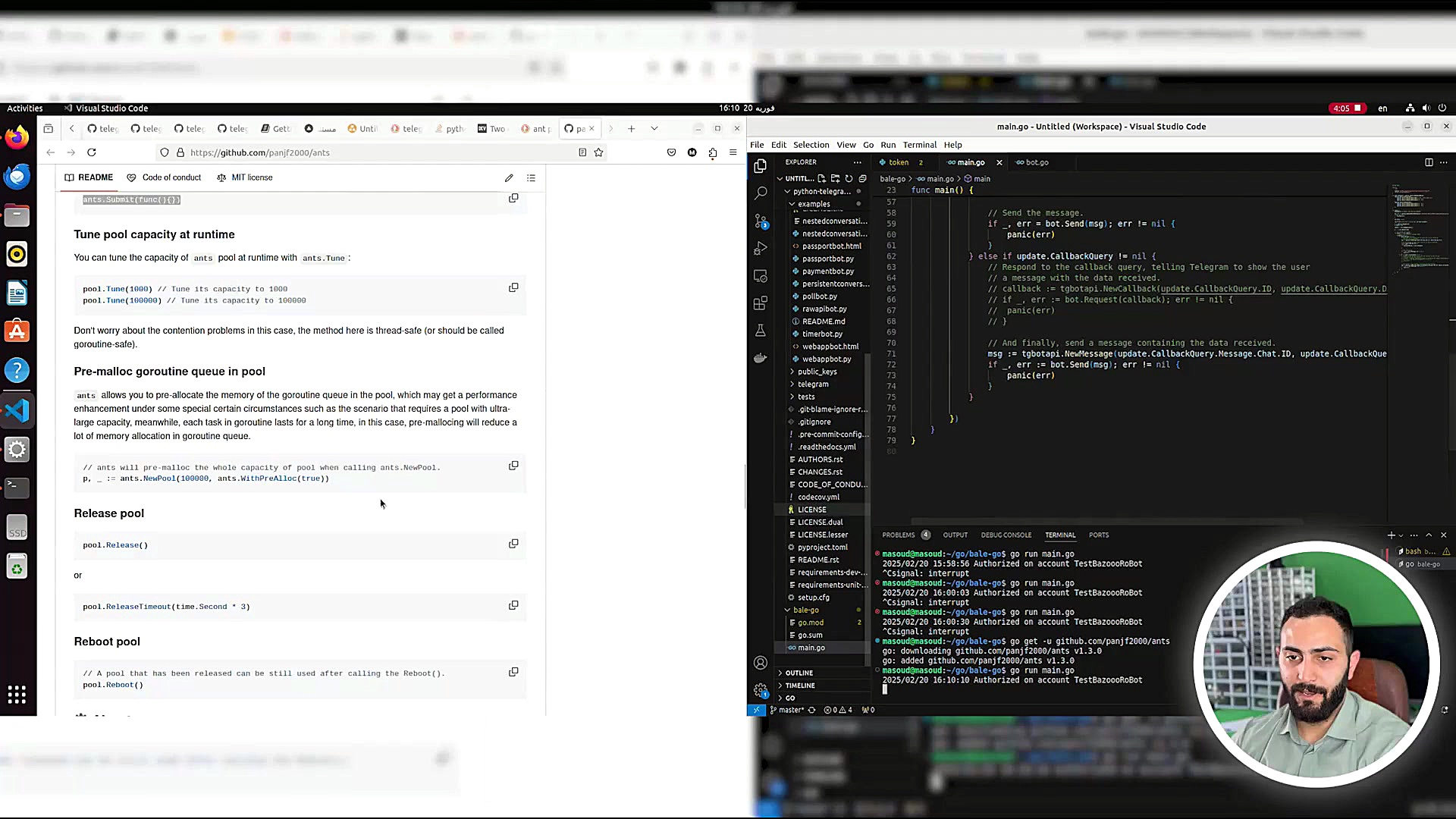Split the VS Code editor
1456x819 pixels.
1429,162
